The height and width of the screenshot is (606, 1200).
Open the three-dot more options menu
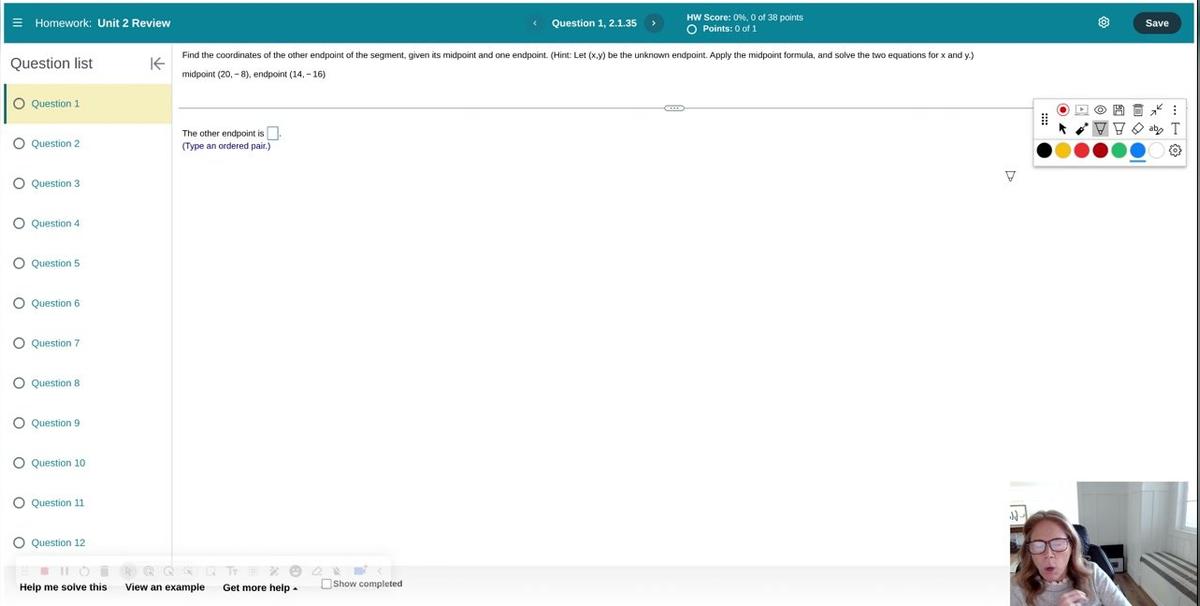coord(1175,110)
